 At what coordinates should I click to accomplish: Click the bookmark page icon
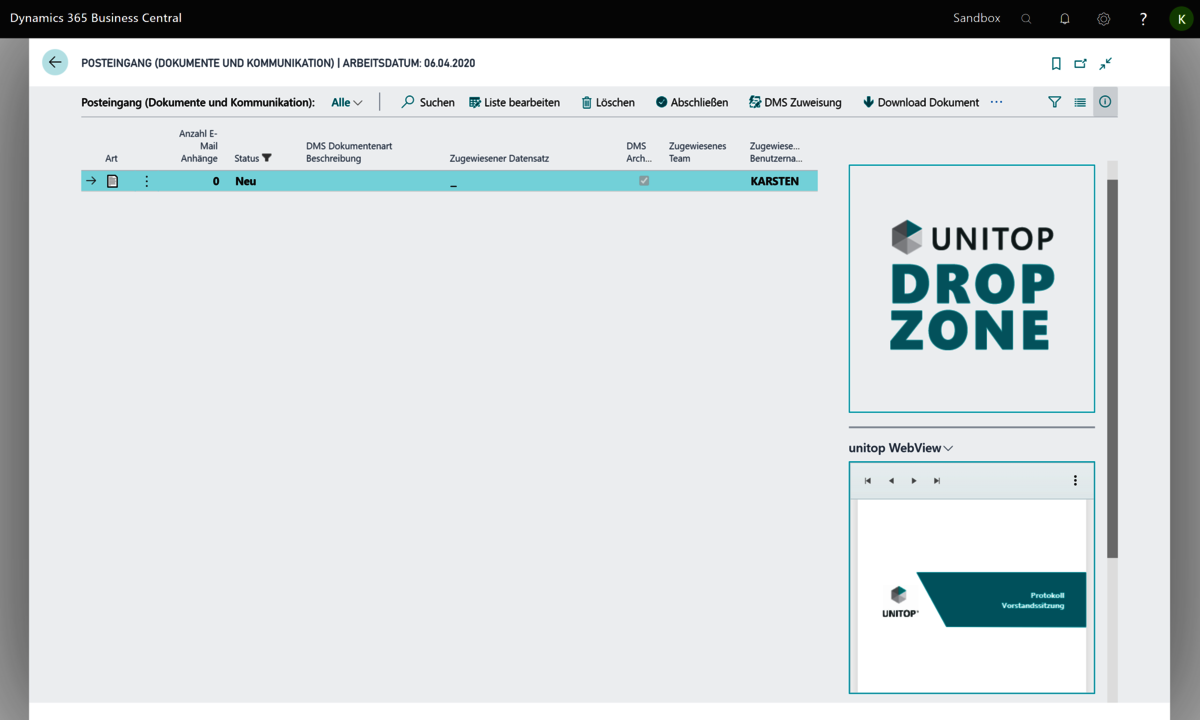point(1056,63)
